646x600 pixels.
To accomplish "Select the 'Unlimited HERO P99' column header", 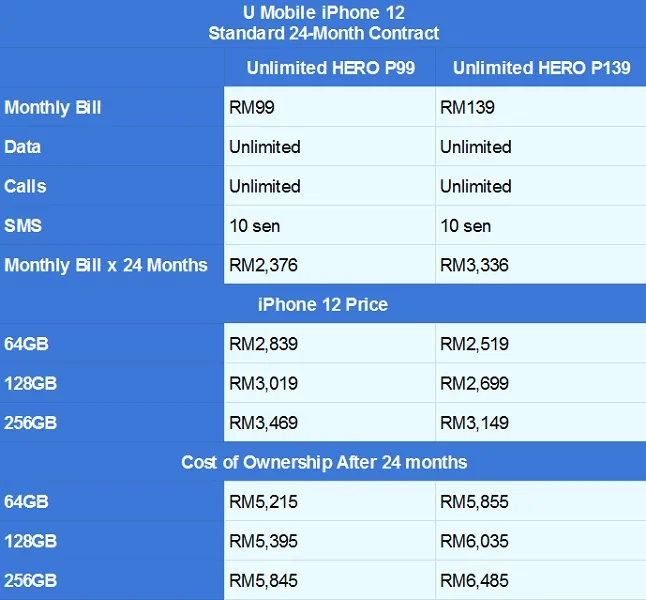I will point(330,68).
